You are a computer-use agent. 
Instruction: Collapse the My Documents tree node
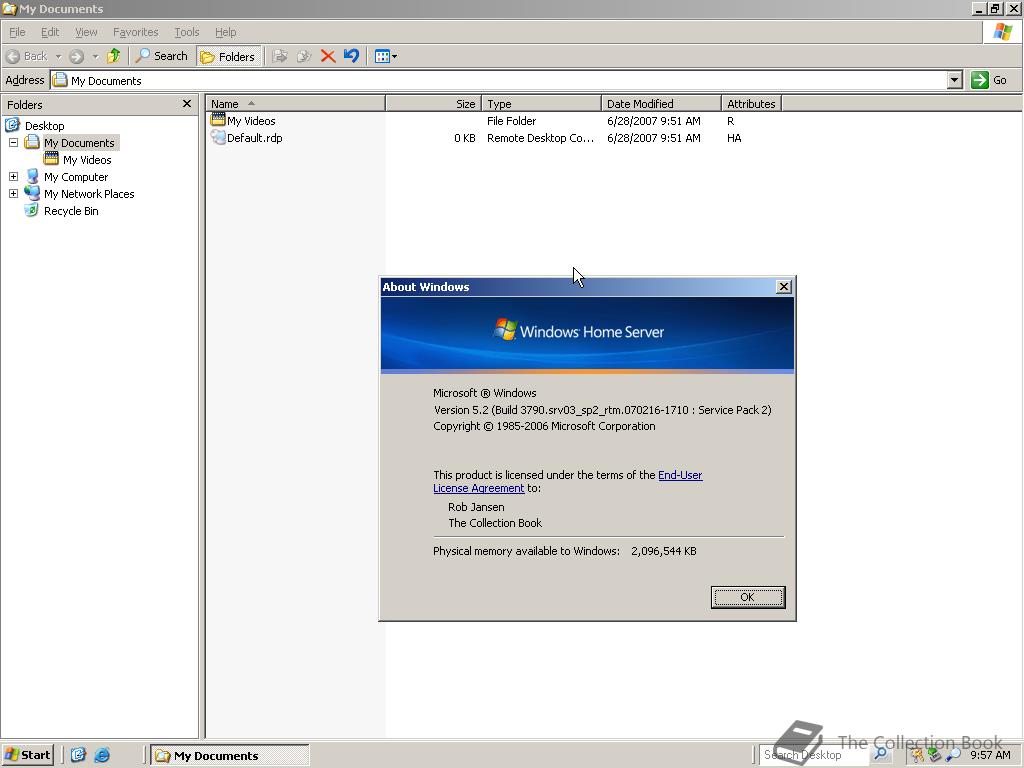tap(13, 142)
